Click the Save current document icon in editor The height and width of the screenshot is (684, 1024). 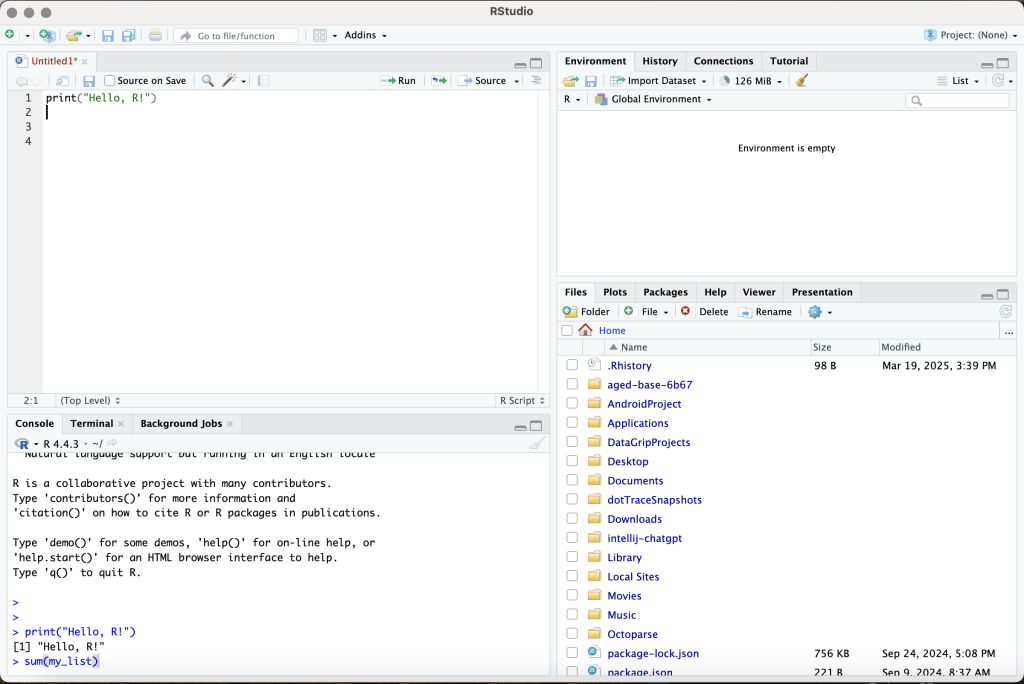tap(89, 81)
